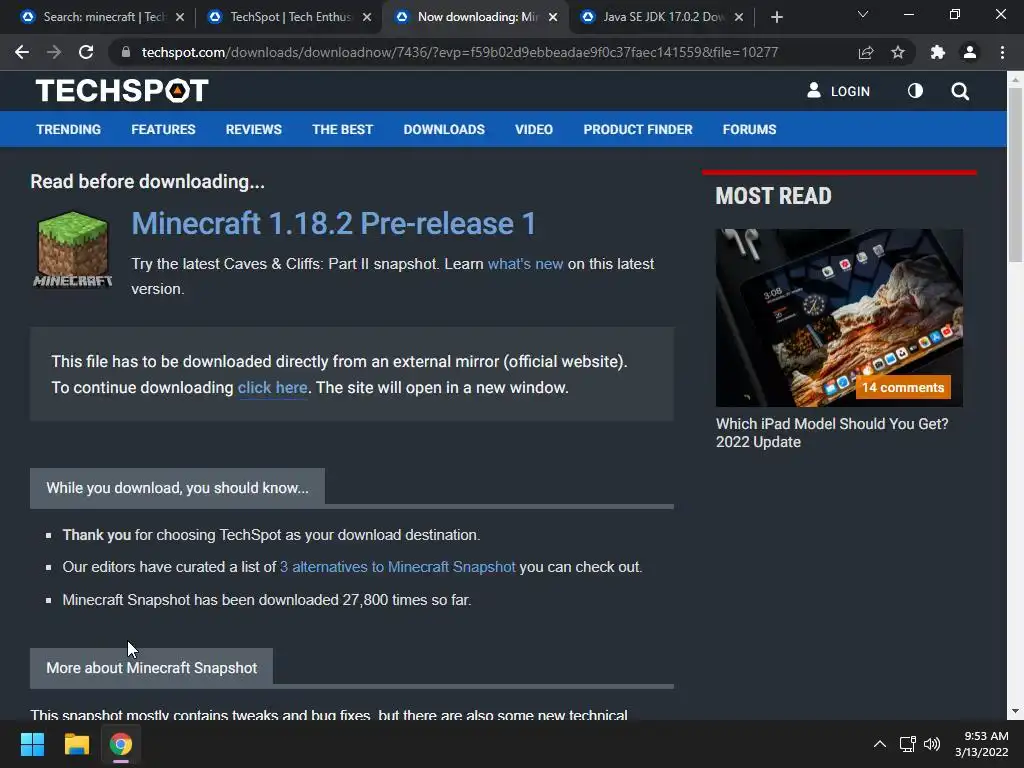Open the PRODUCT FINDER nav item
This screenshot has width=1024, height=768.
[x=638, y=129]
